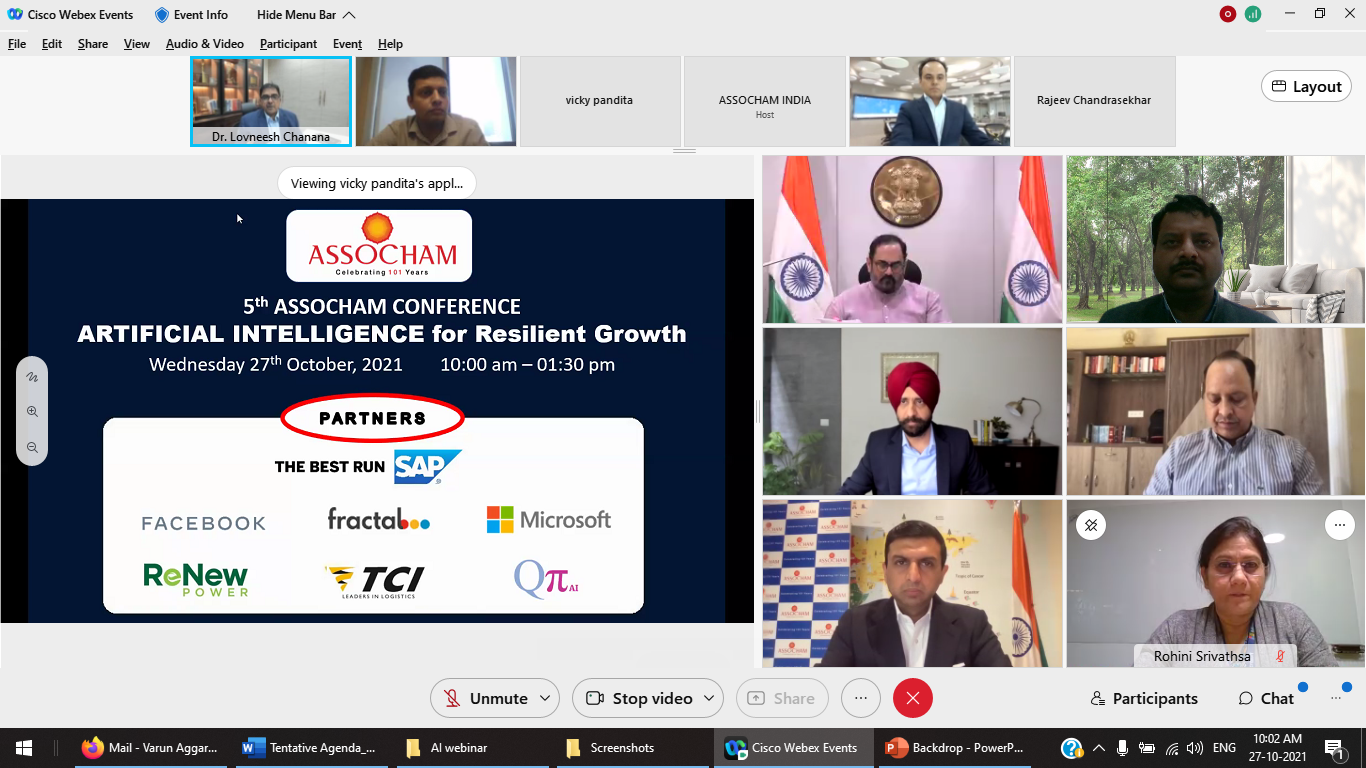Expand the Unmute audio options arrow

pyautogui.click(x=545, y=698)
